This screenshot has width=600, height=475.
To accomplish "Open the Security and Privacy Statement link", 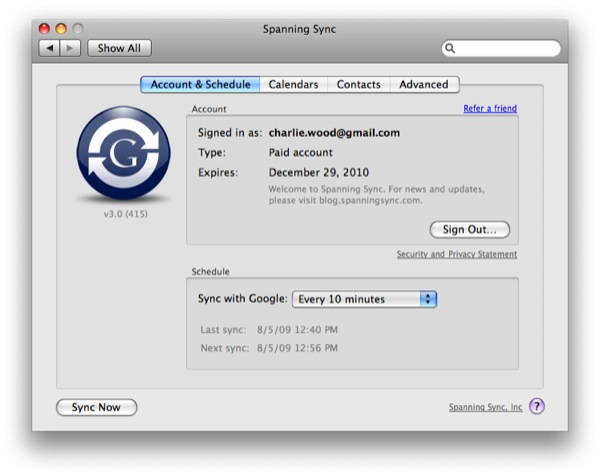I will 457,254.
